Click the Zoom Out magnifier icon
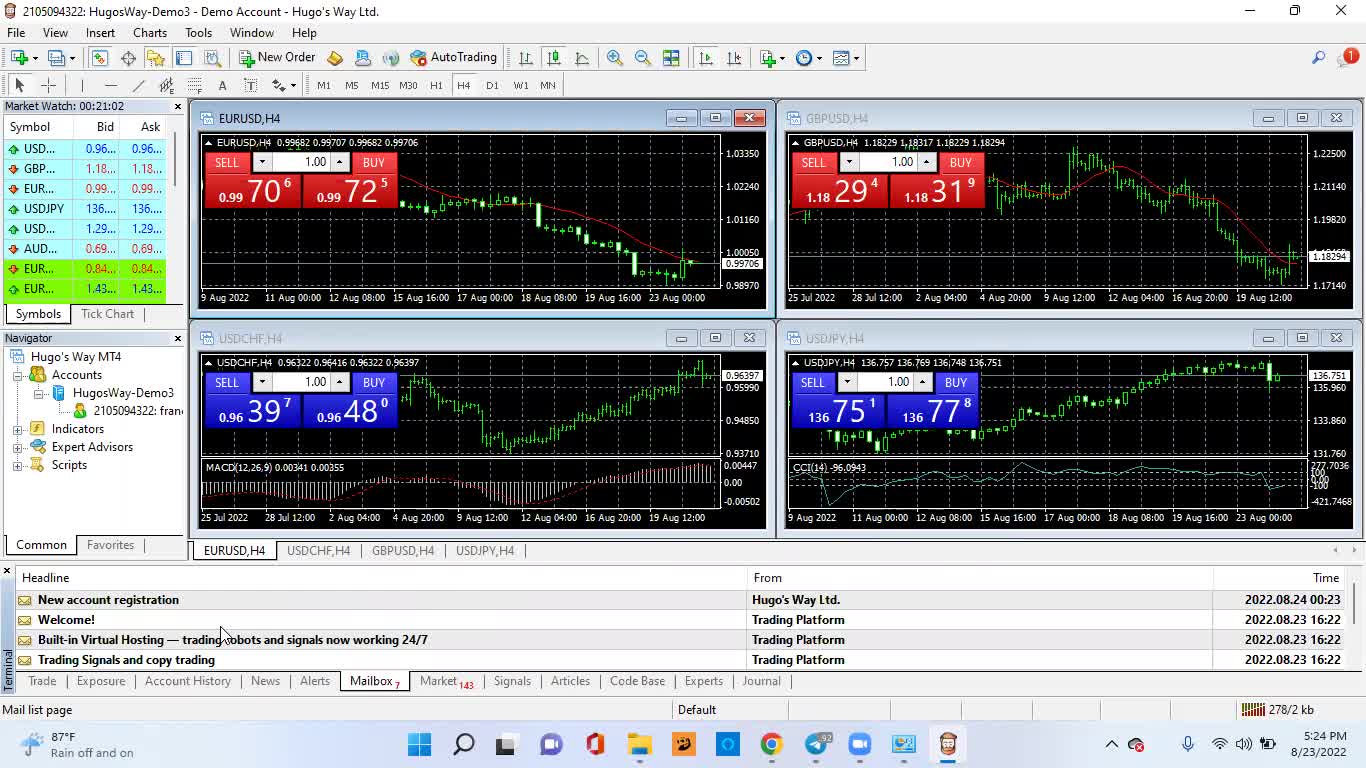The image size is (1366, 768). click(x=643, y=58)
